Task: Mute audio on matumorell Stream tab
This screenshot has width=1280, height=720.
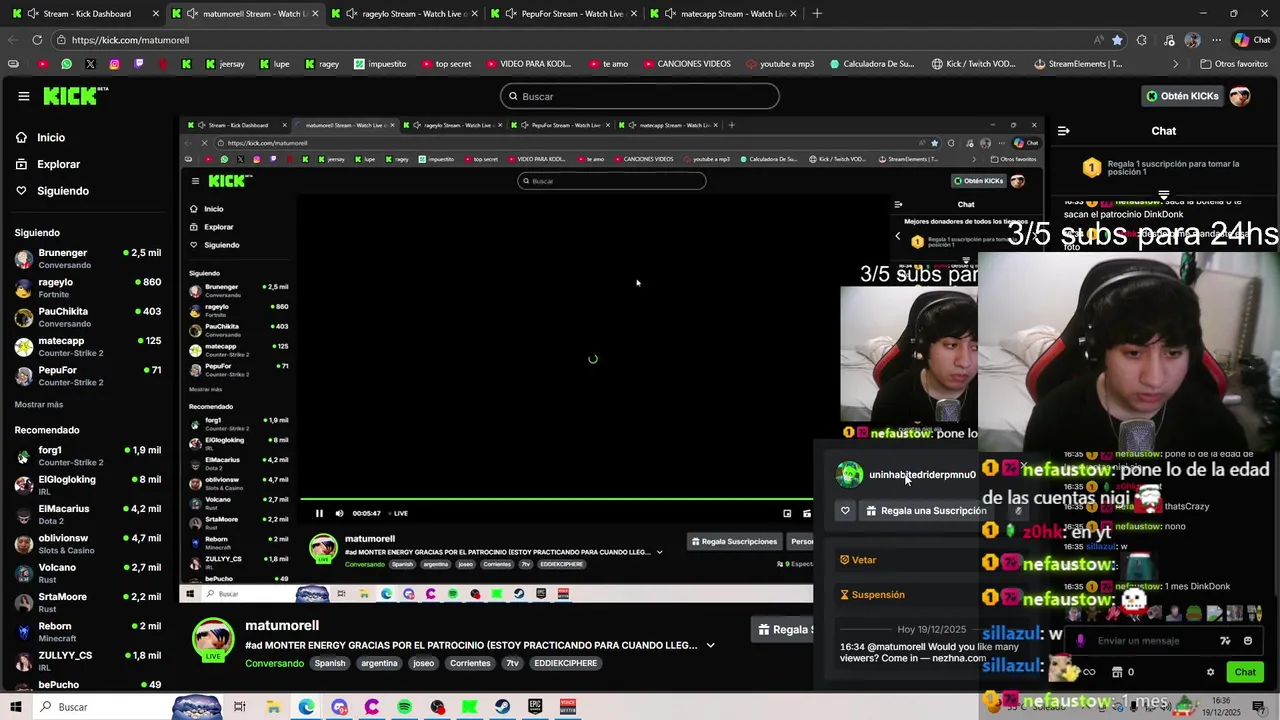Action: (x=193, y=14)
